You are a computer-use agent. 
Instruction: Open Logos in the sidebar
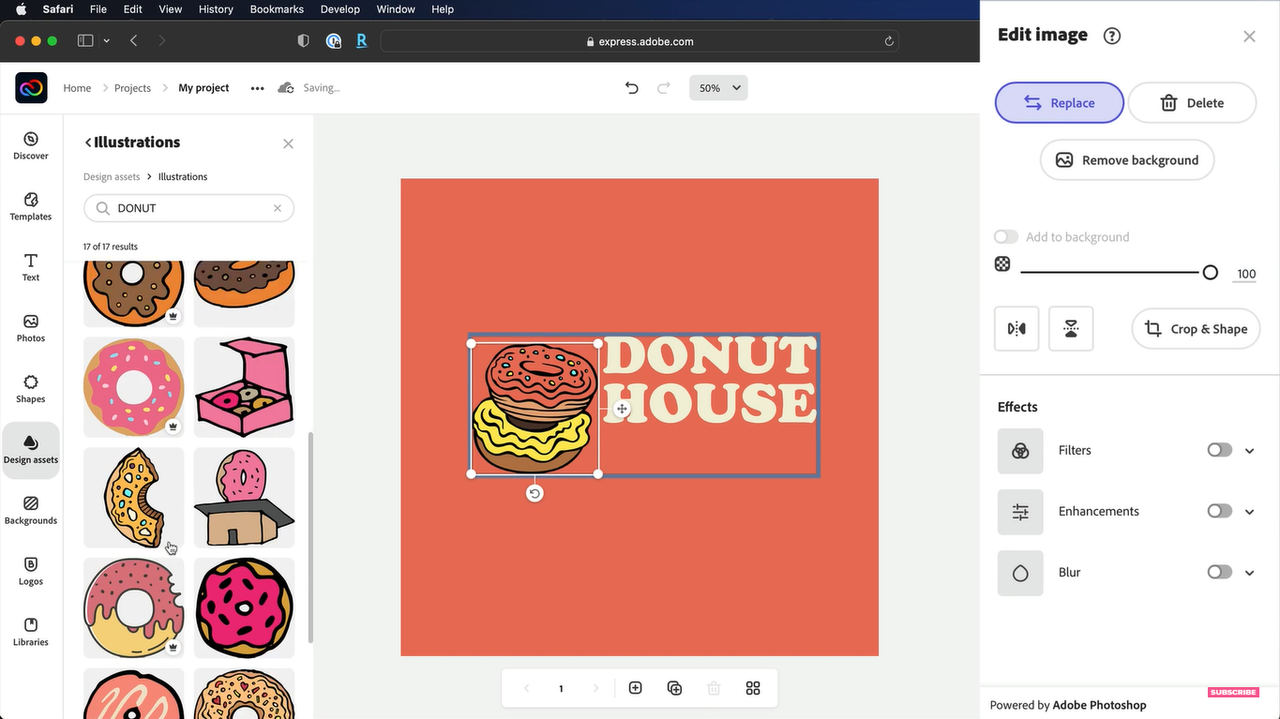pos(31,571)
